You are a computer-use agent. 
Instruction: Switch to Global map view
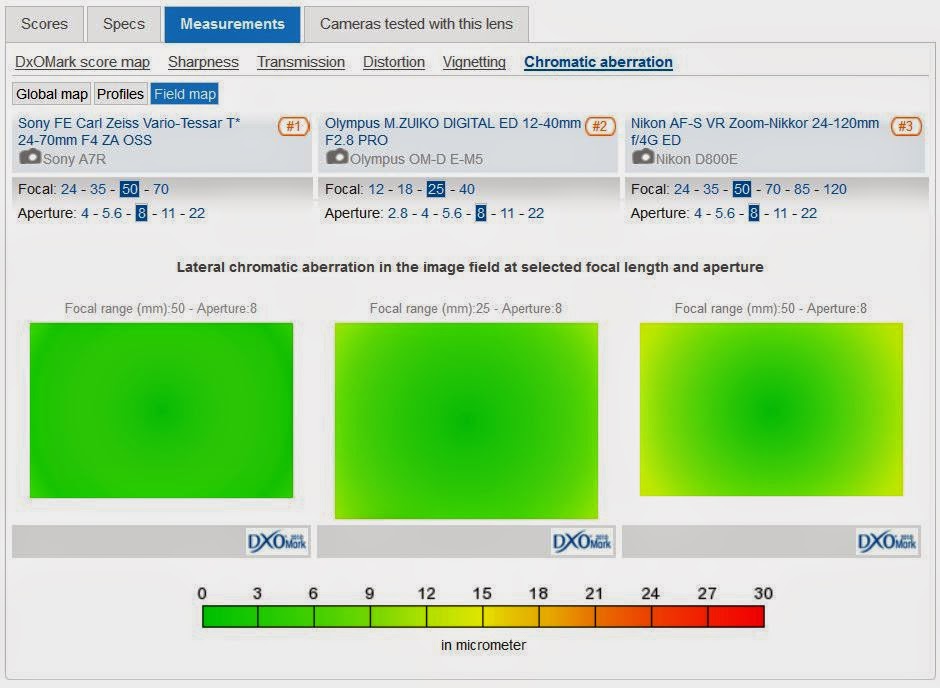point(52,94)
